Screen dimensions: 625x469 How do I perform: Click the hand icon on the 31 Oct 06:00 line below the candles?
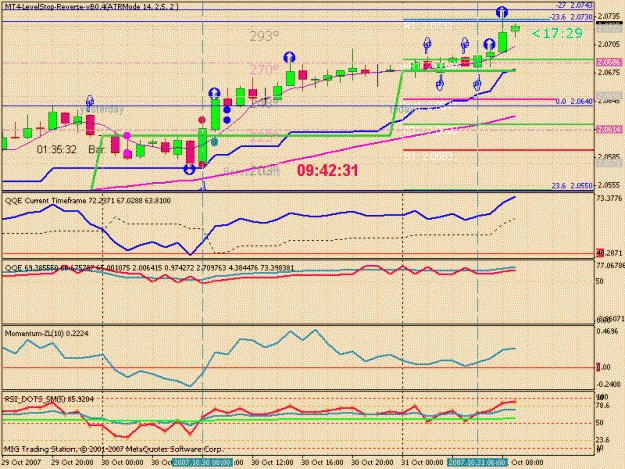point(477,84)
